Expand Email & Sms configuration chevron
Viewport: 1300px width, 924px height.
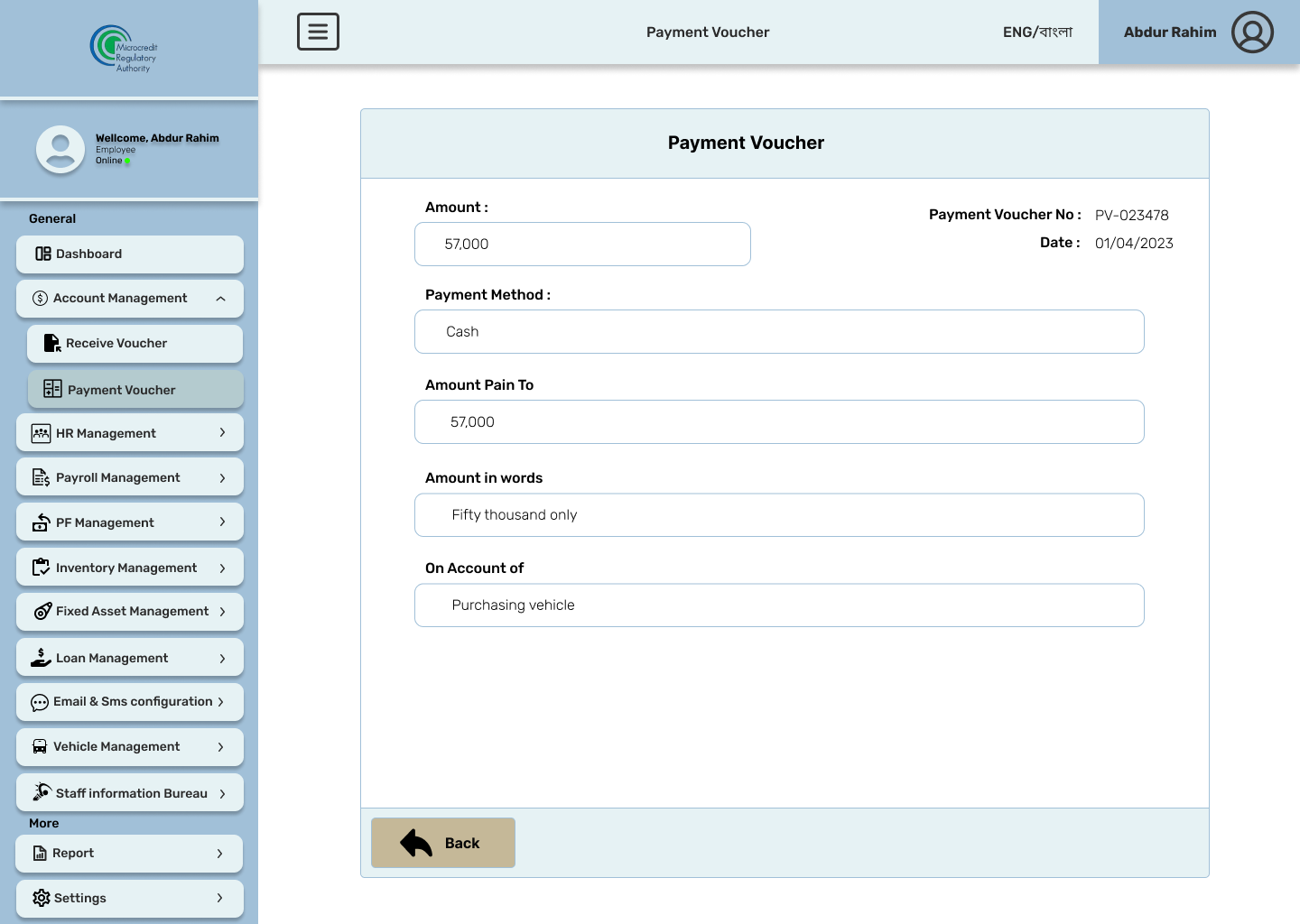[x=220, y=702]
